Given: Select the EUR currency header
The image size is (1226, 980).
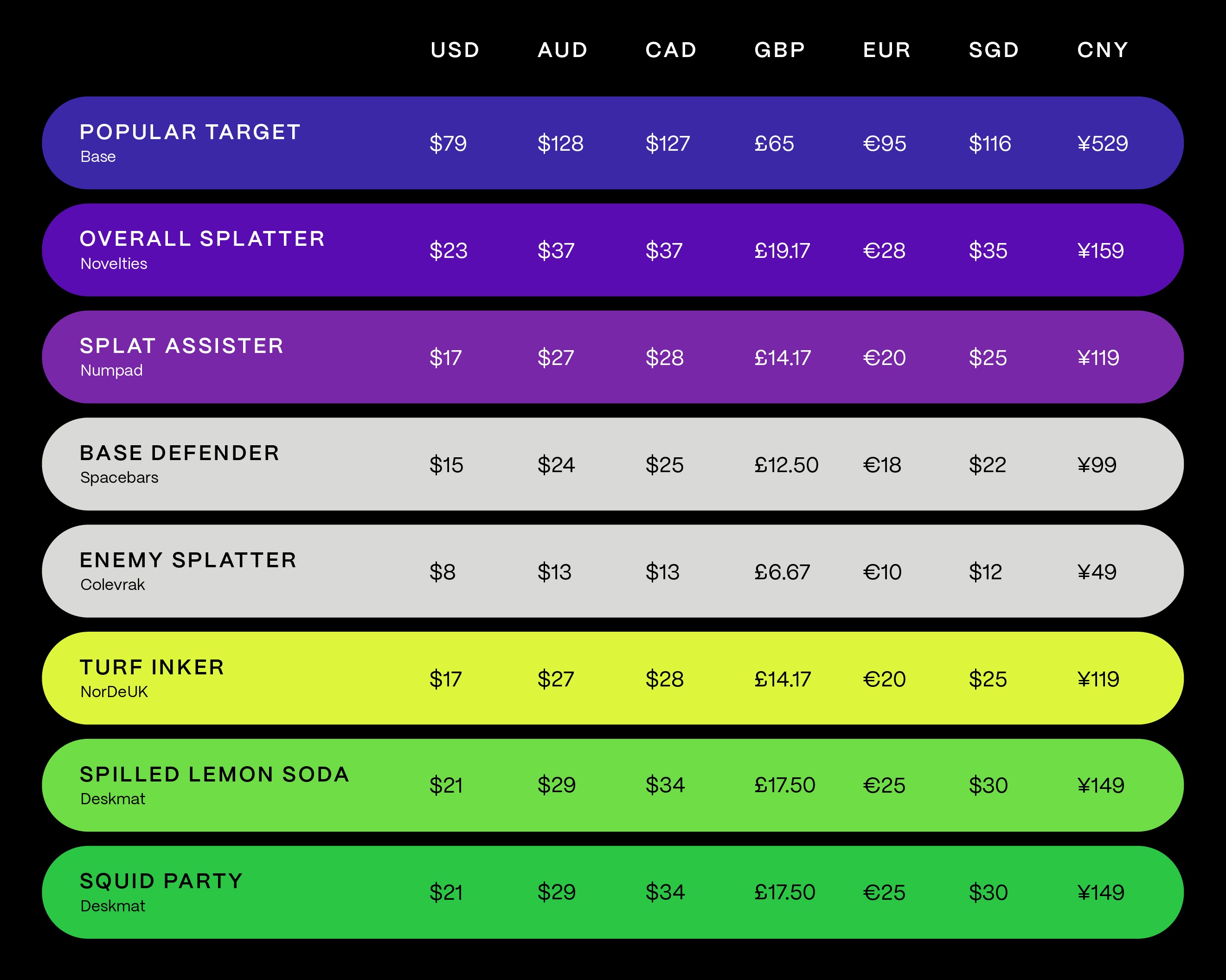Looking at the screenshot, I should pos(886,50).
